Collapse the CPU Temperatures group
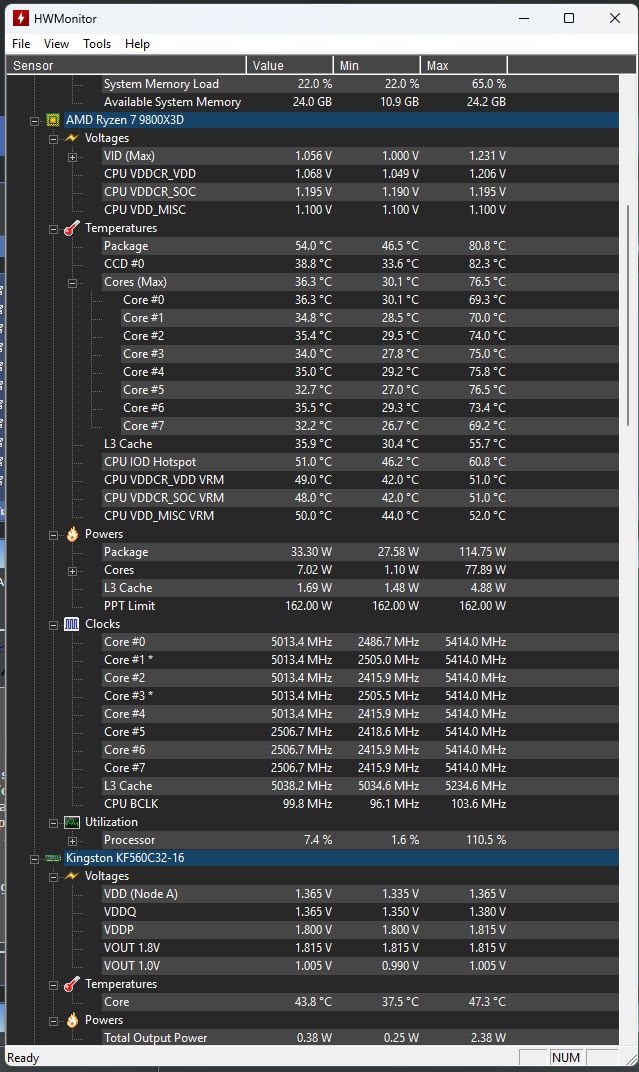 point(53,229)
